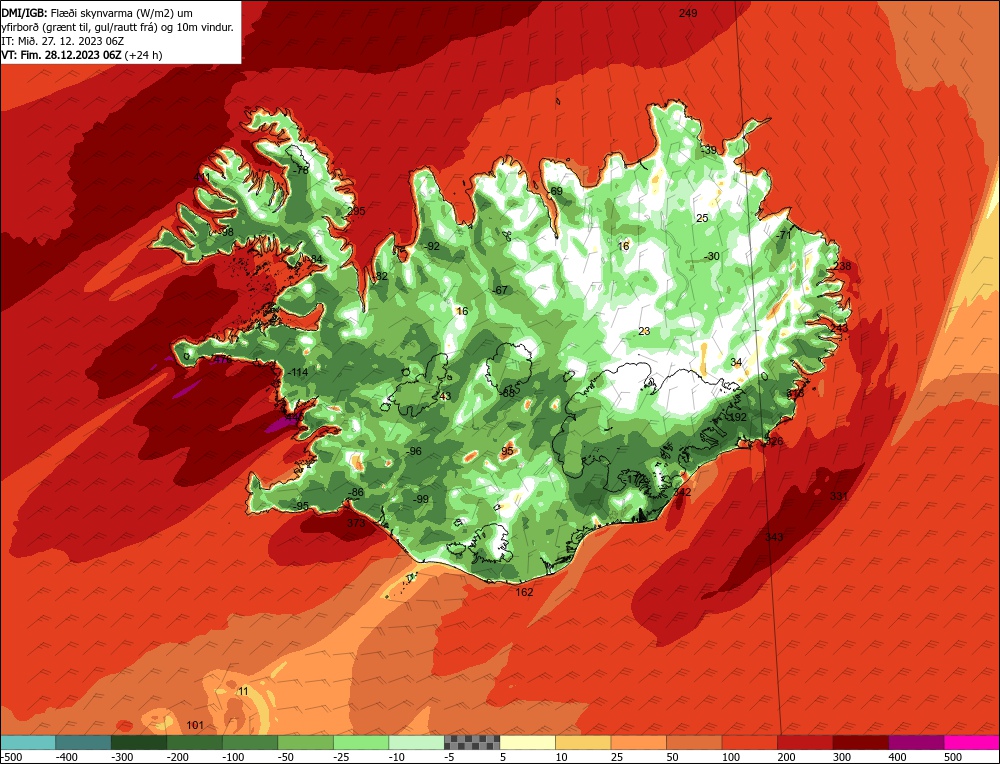Click the darkest green legend swatch between -300 and -200
This screenshot has width=1000, height=764.
point(138,742)
